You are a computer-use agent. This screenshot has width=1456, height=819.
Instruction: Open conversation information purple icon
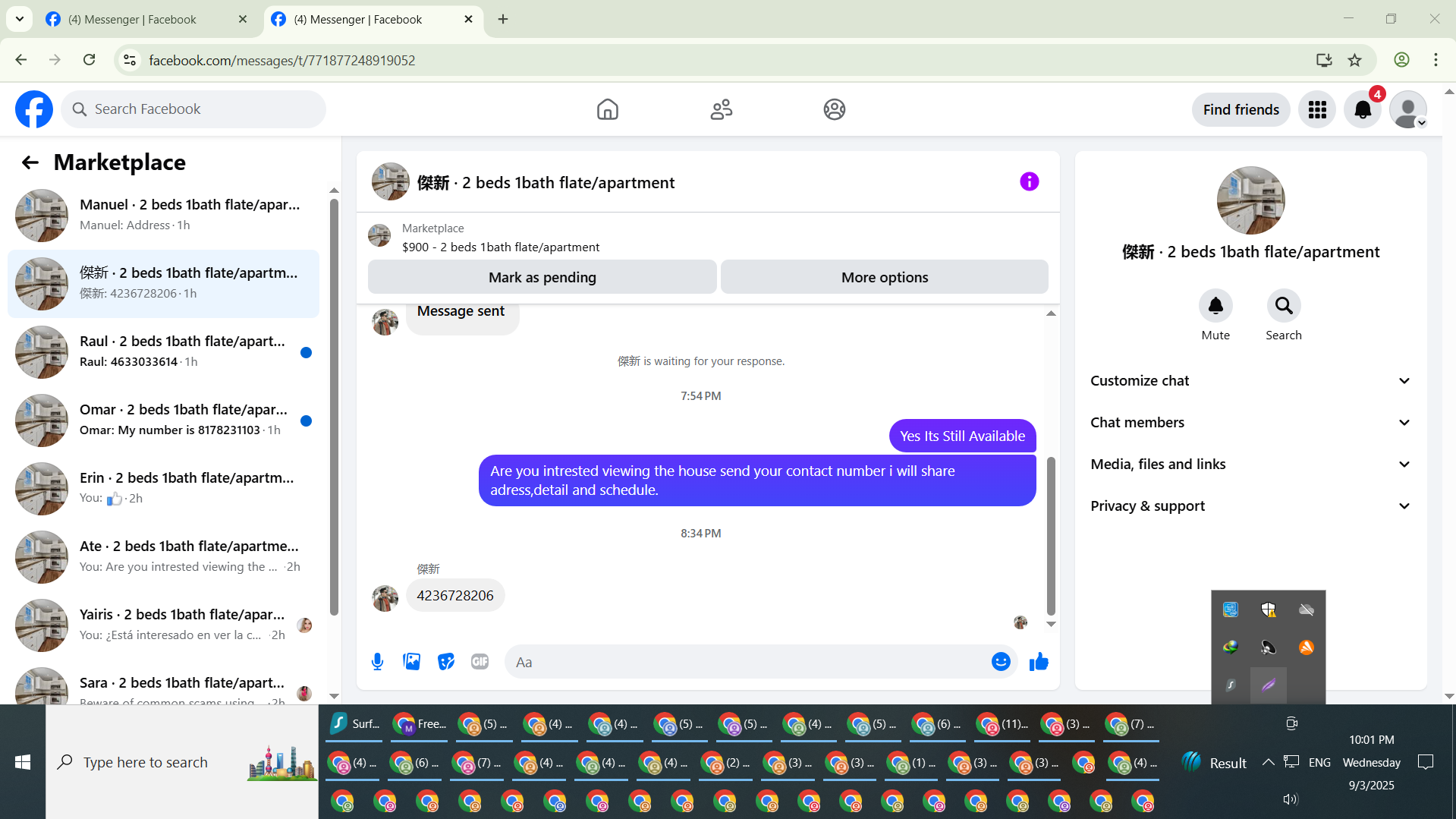pyautogui.click(x=1029, y=181)
